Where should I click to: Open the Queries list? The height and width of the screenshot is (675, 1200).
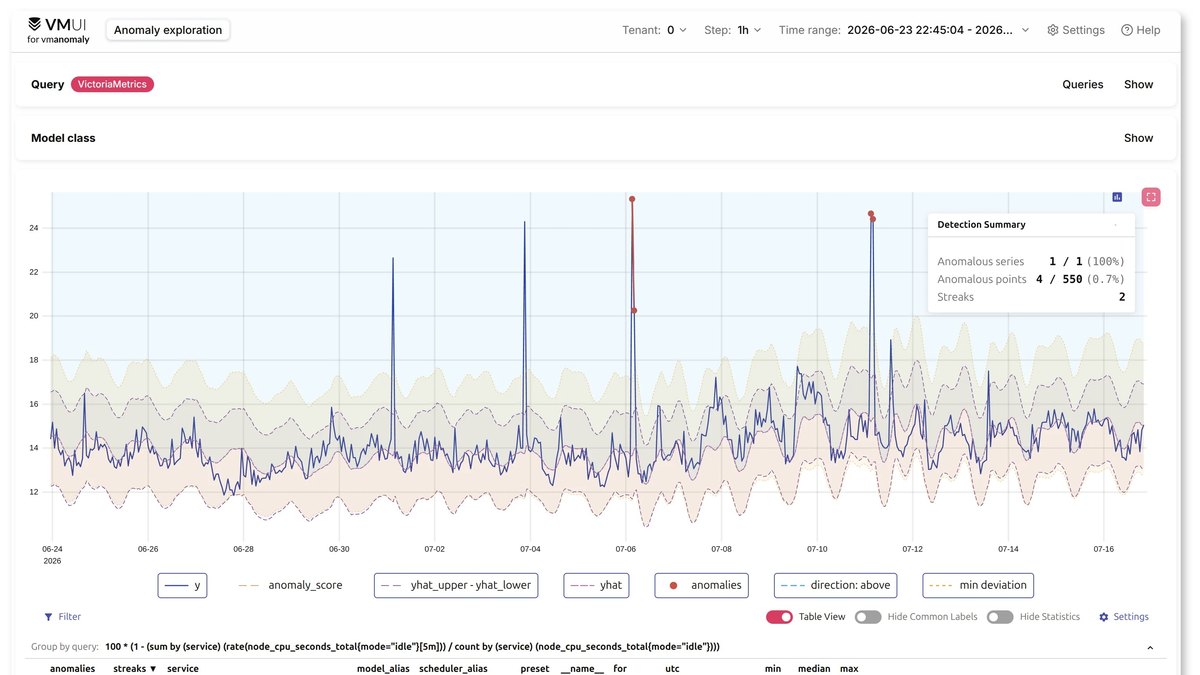[1083, 84]
